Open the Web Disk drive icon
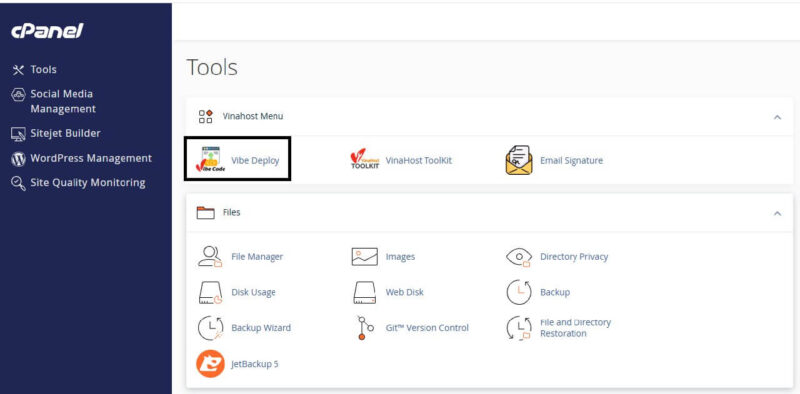Screen dimensions: 800x394 364,293
